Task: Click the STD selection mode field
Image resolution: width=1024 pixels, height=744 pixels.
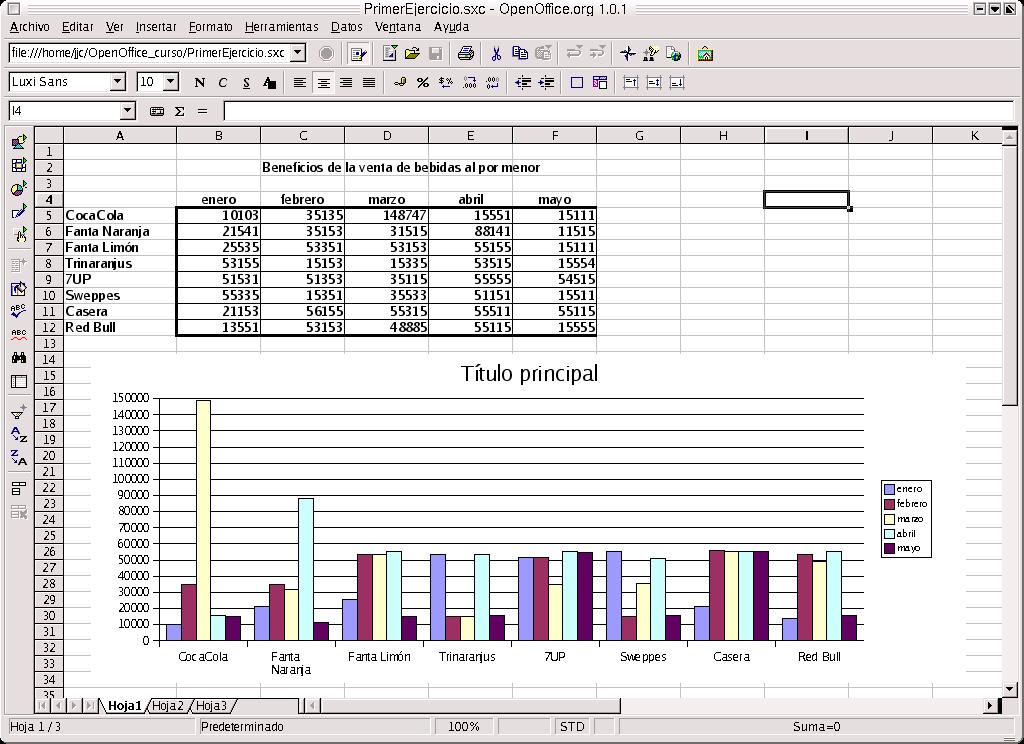Action: [x=572, y=726]
